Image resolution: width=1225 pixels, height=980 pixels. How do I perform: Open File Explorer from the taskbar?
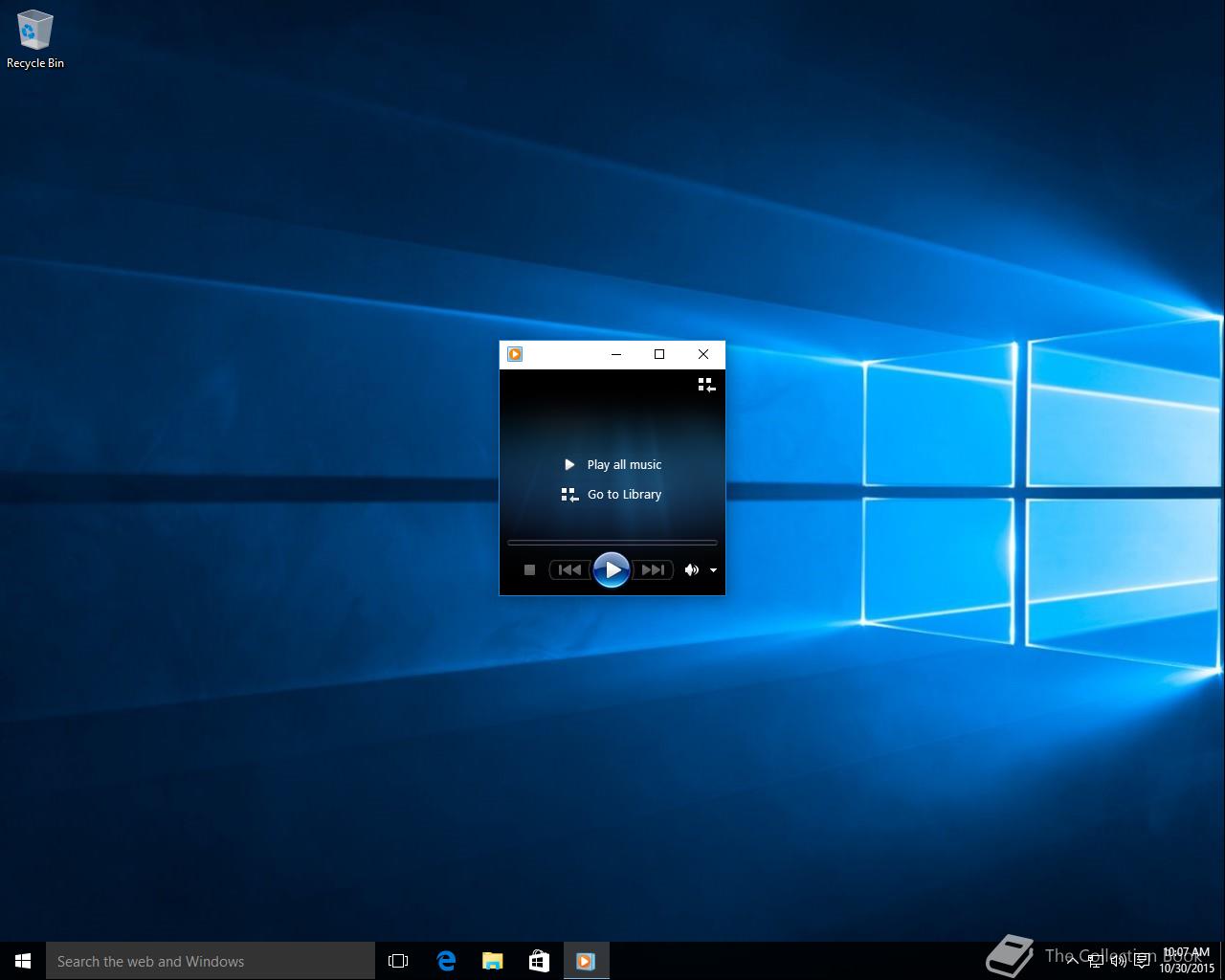coord(492,961)
